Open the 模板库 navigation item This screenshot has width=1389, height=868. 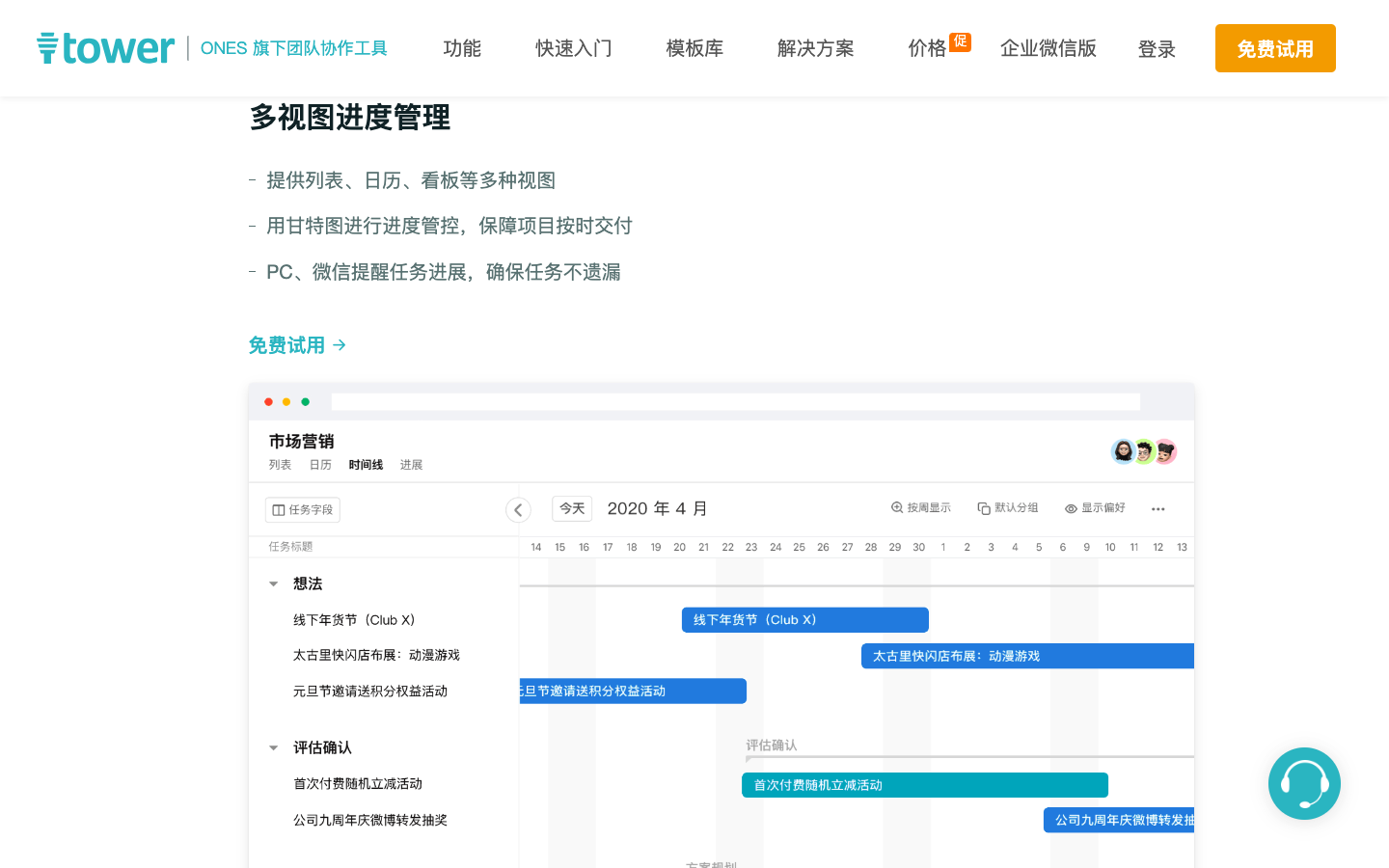tap(694, 48)
